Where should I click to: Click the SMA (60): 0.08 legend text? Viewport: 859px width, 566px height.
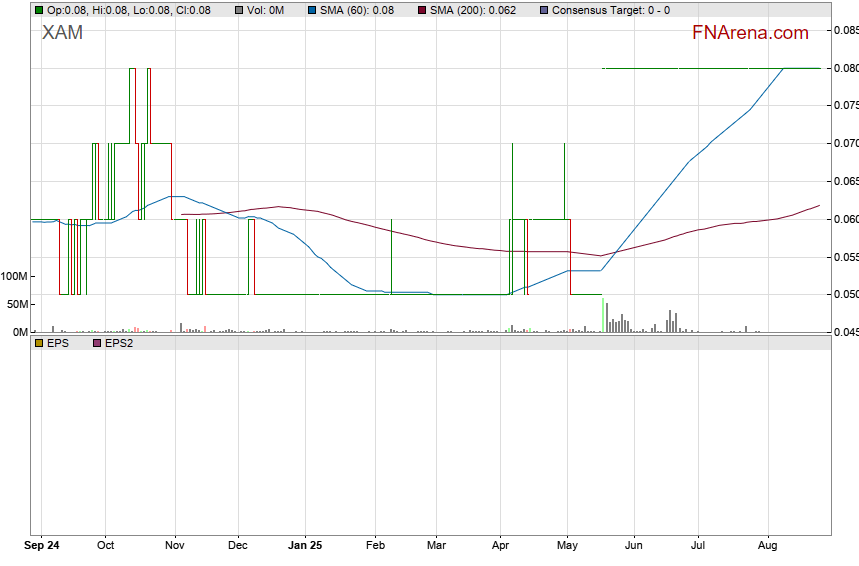(357, 10)
